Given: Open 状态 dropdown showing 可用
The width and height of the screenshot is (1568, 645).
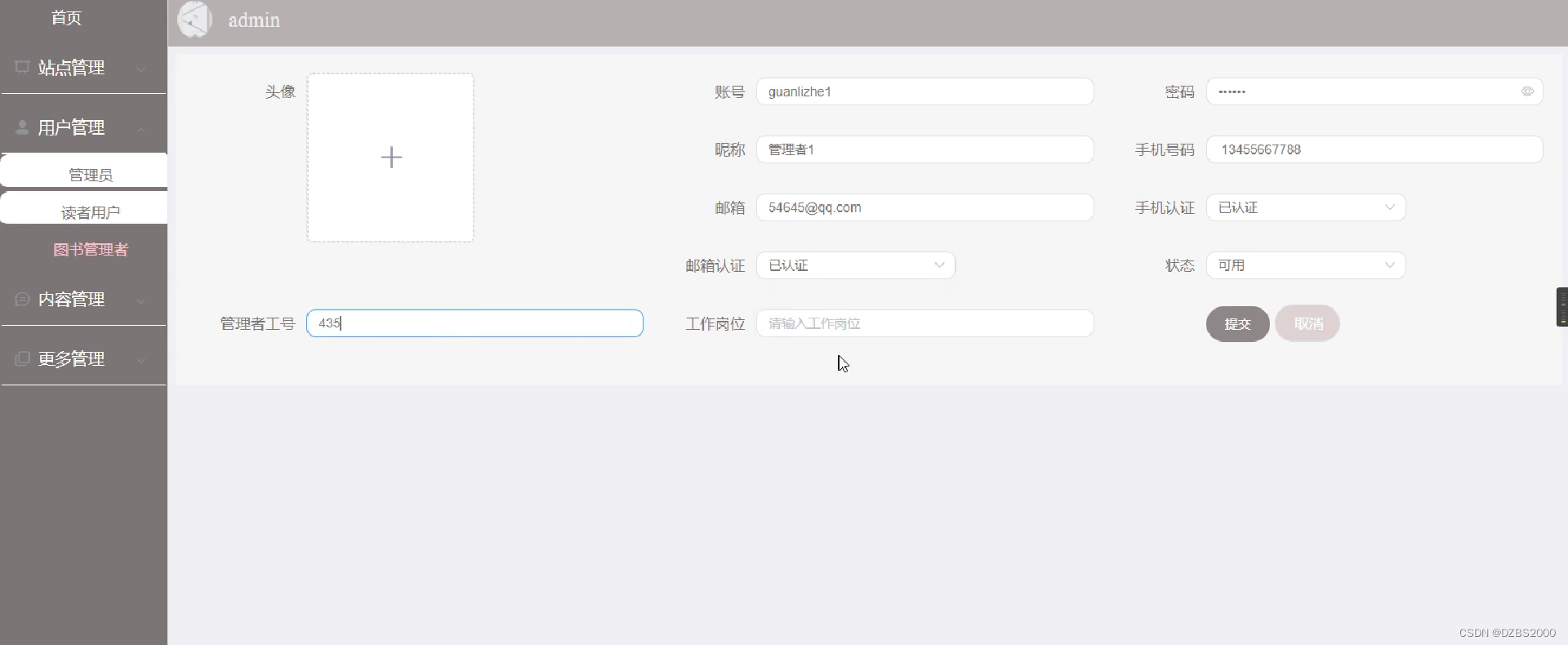Looking at the screenshot, I should point(1306,265).
